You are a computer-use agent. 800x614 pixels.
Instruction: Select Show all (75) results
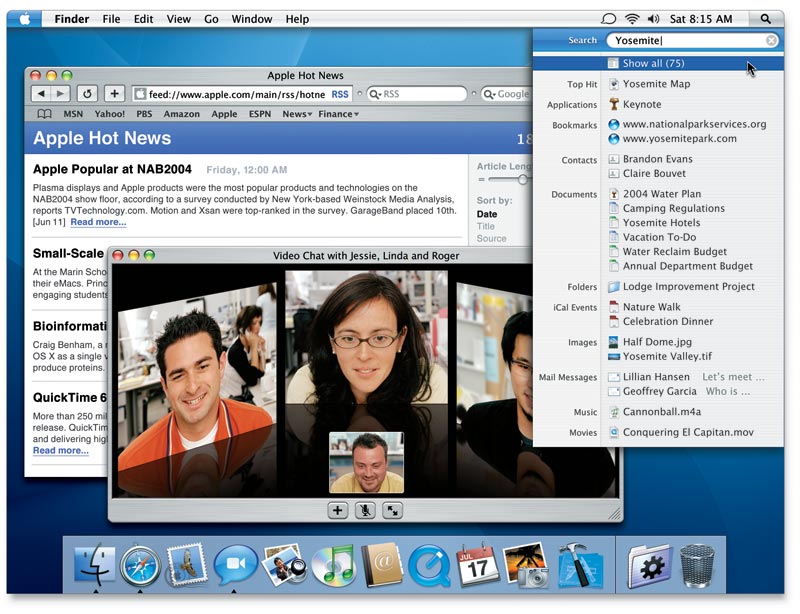pyautogui.click(x=658, y=63)
